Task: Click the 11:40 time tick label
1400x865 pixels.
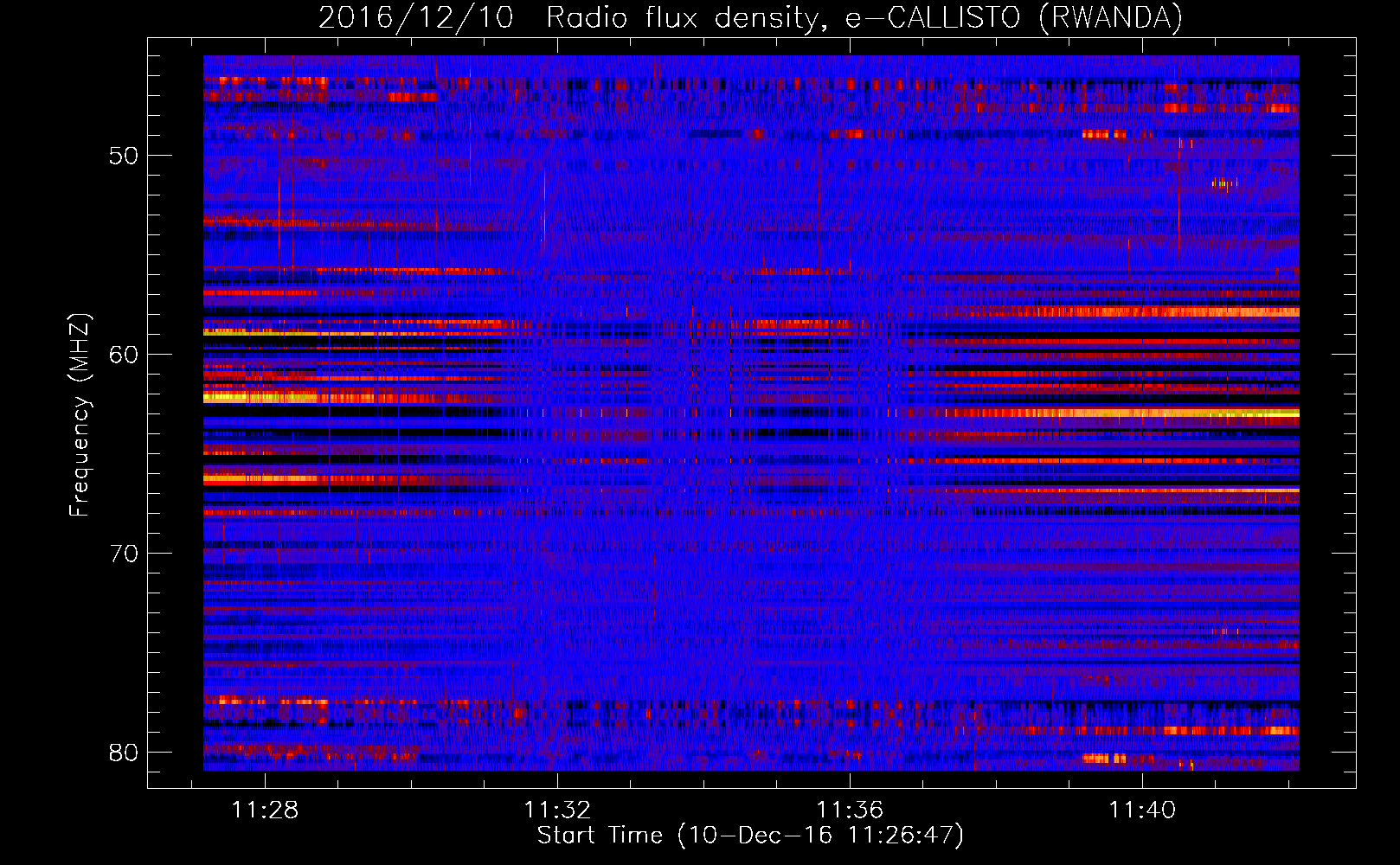Action: point(1143,811)
